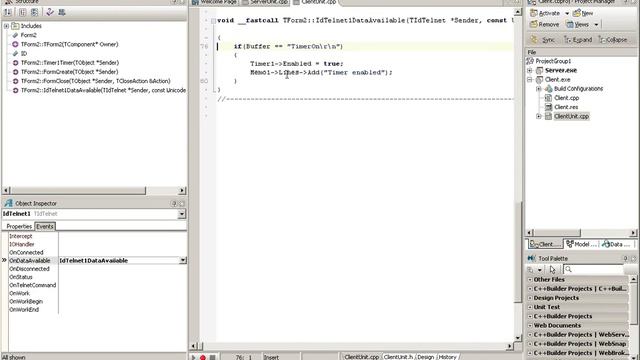
Task: Click the Expand button in Project Manager
Action: coord(578,40)
